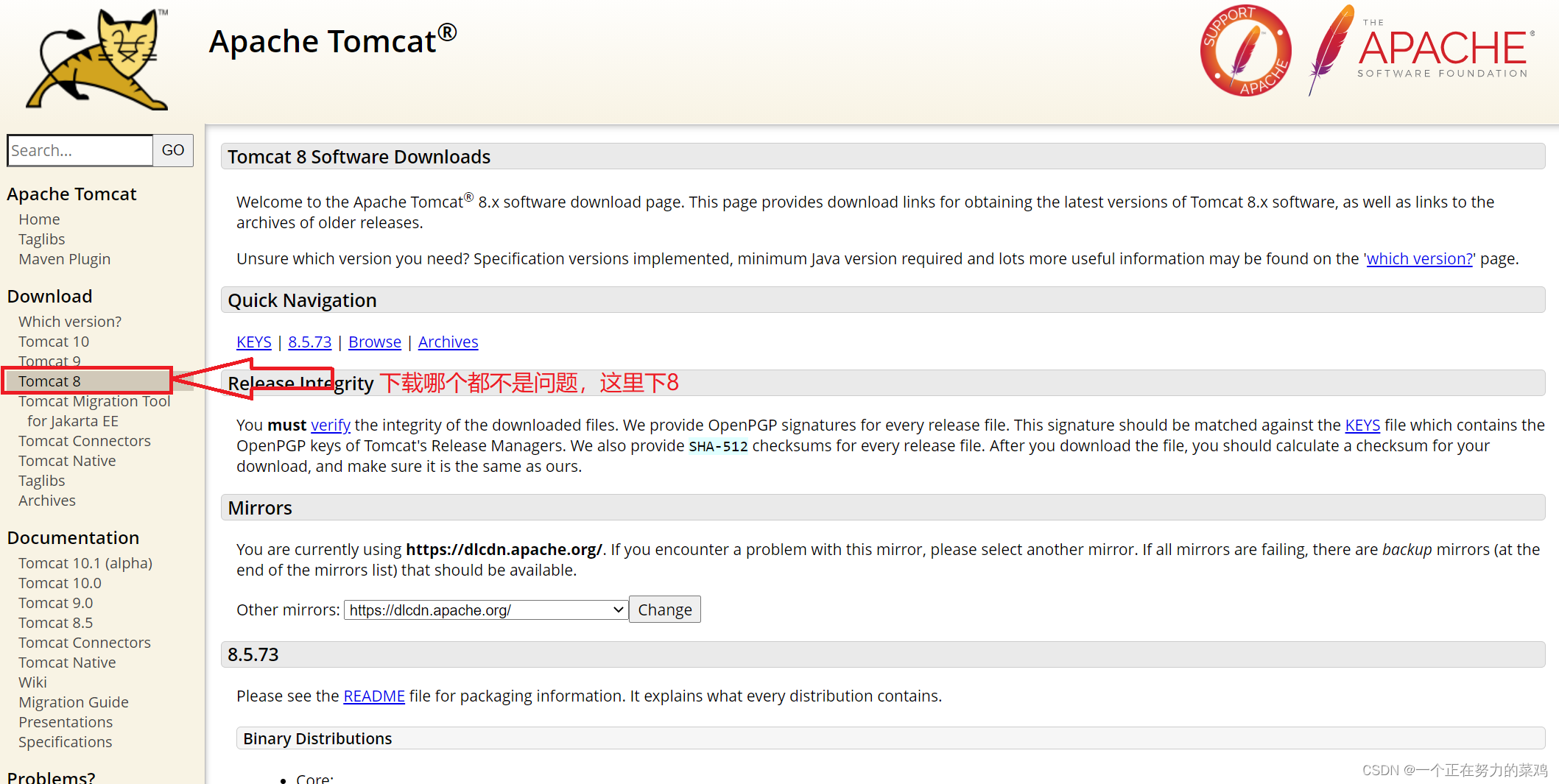This screenshot has height=784, width=1559.
Task: Click the Tomcat 8 Software Downloads heading
Action: [359, 157]
